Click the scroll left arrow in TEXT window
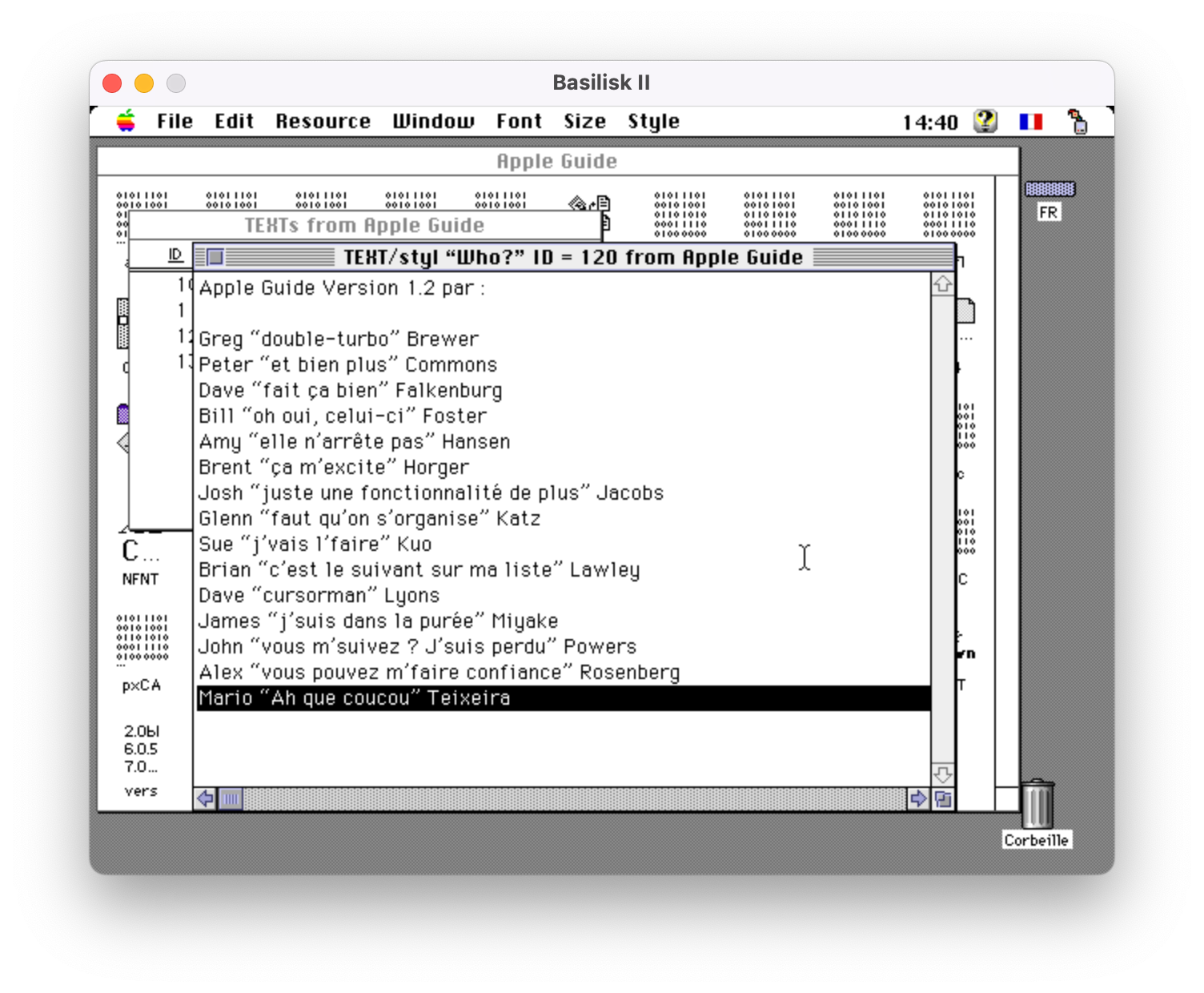This screenshot has height=993, width=1204. [x=206, y=798]
